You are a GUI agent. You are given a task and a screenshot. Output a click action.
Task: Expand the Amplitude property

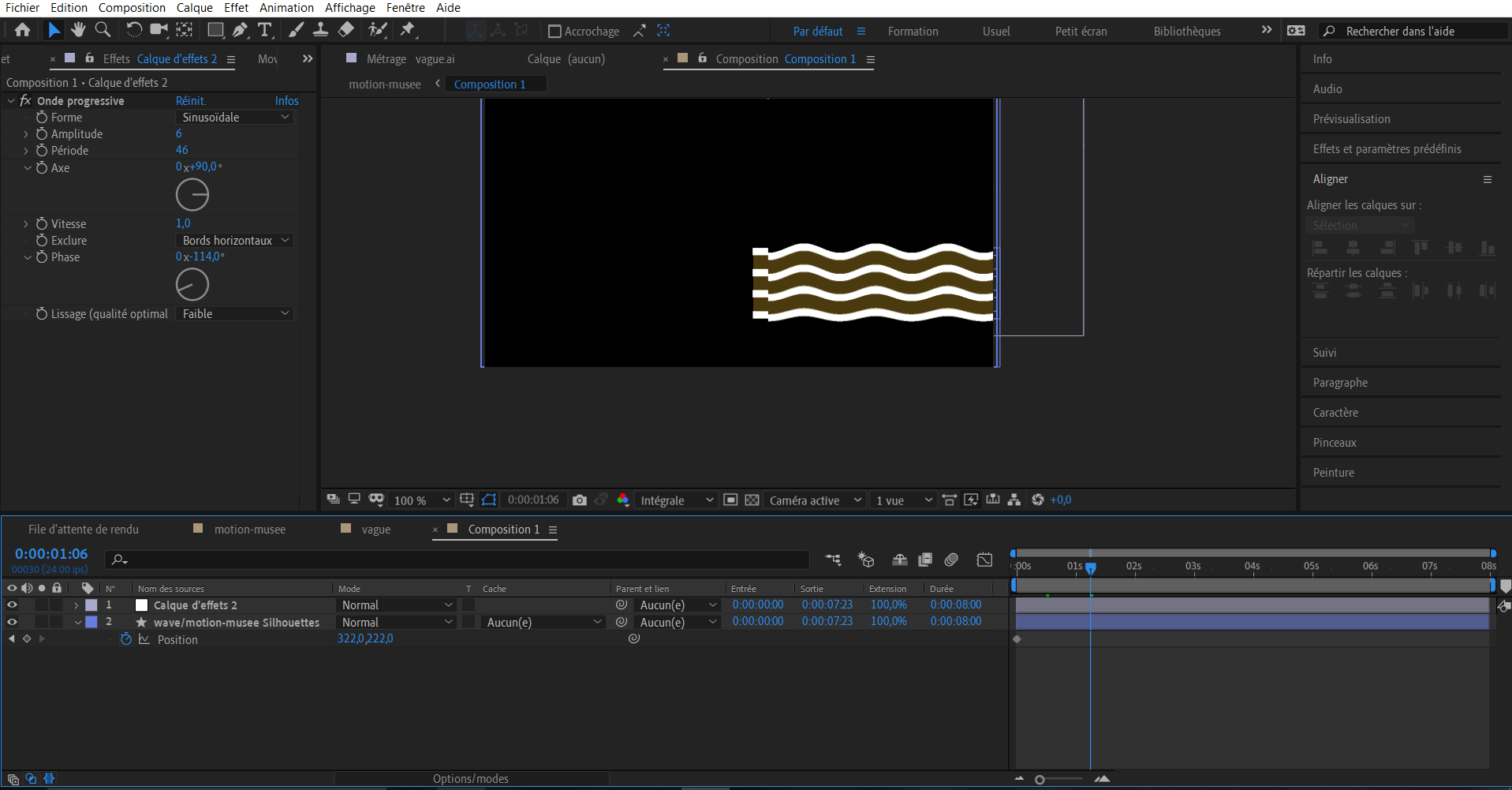click(26, 134)
